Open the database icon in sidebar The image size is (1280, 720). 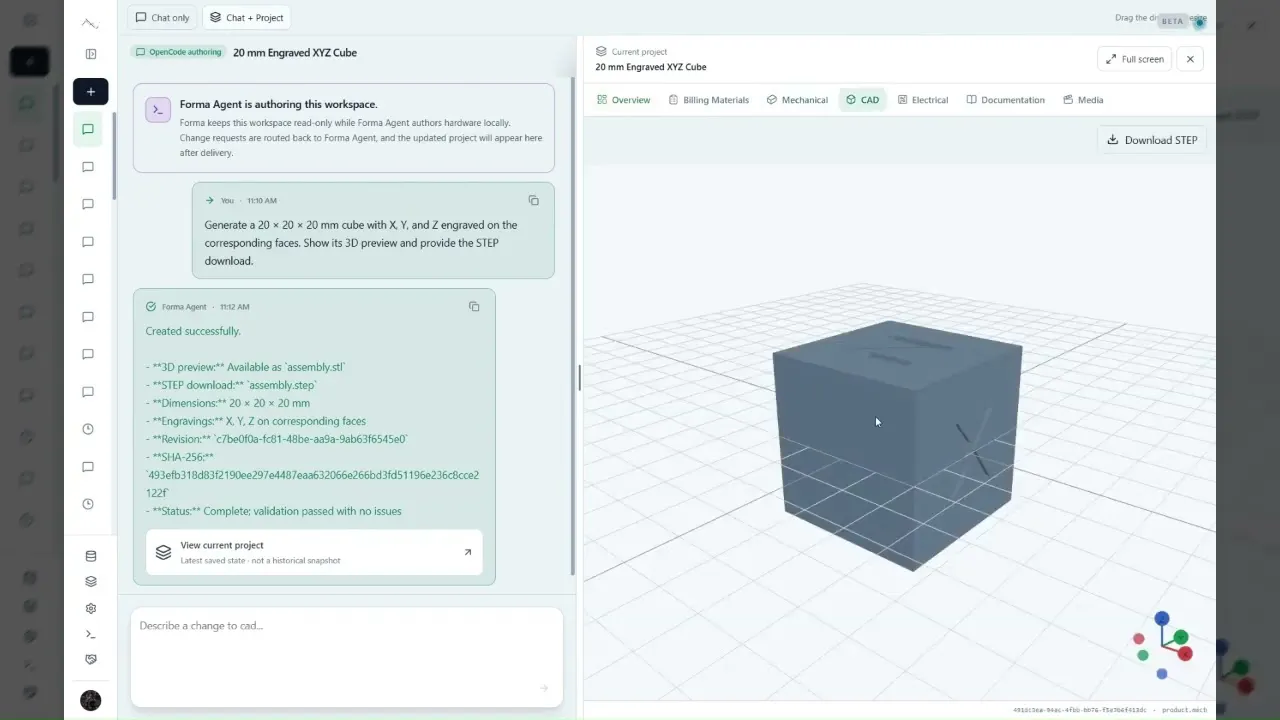(91, 557)
